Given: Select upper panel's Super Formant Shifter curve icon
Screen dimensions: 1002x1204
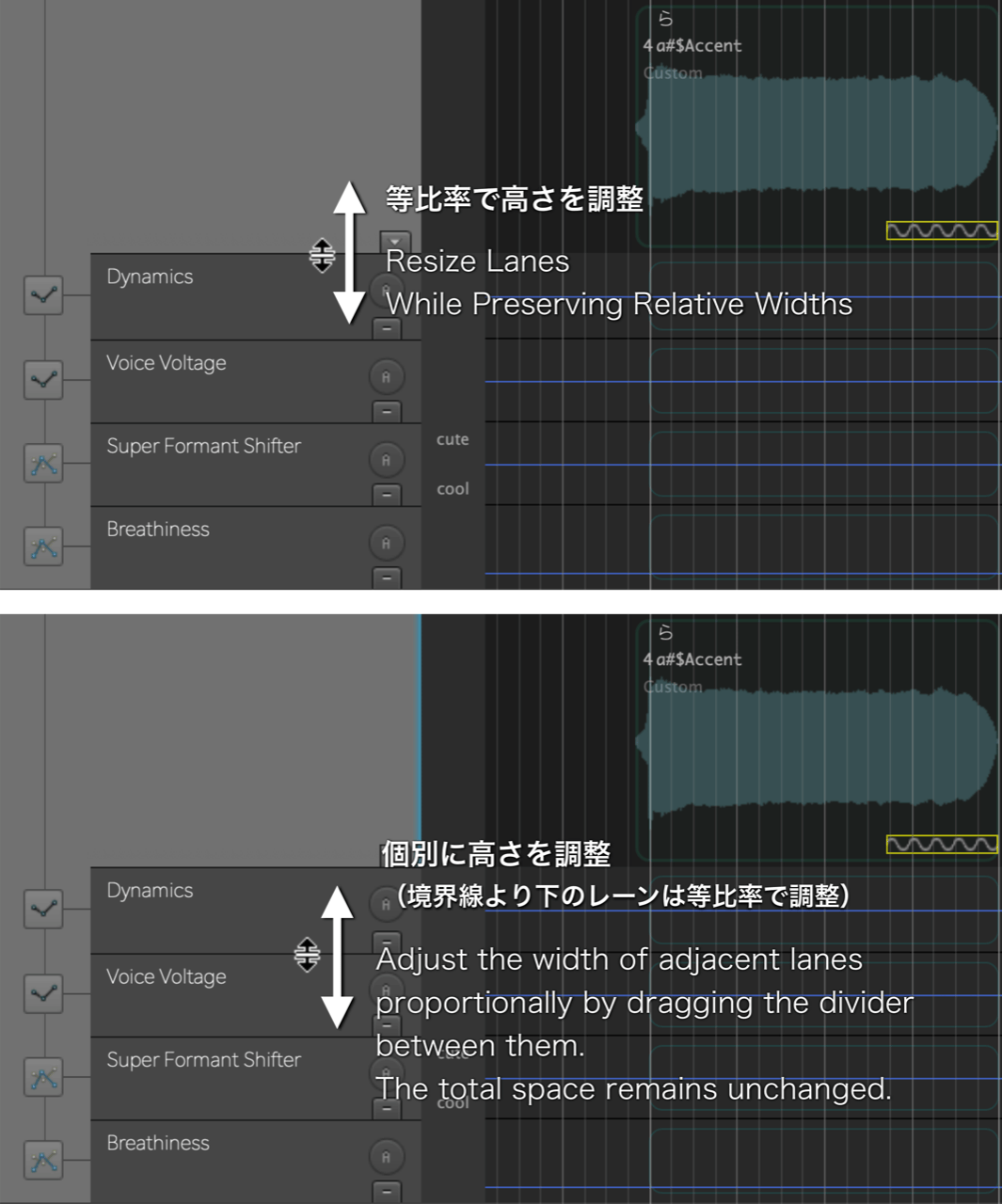Looking at the screenshot, I should coord(43,463).
